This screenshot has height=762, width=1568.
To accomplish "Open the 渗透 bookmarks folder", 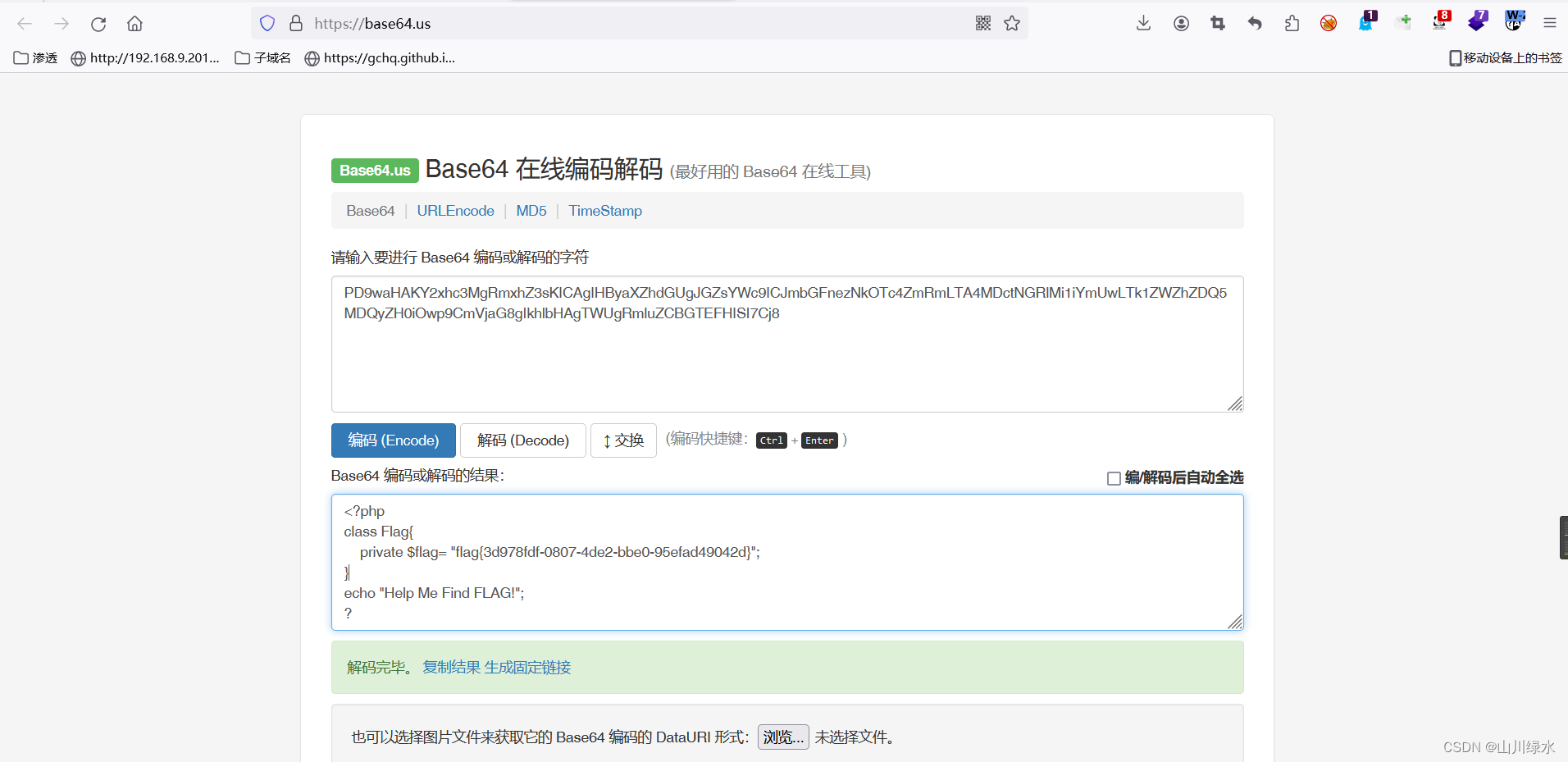I will [36, 58].
